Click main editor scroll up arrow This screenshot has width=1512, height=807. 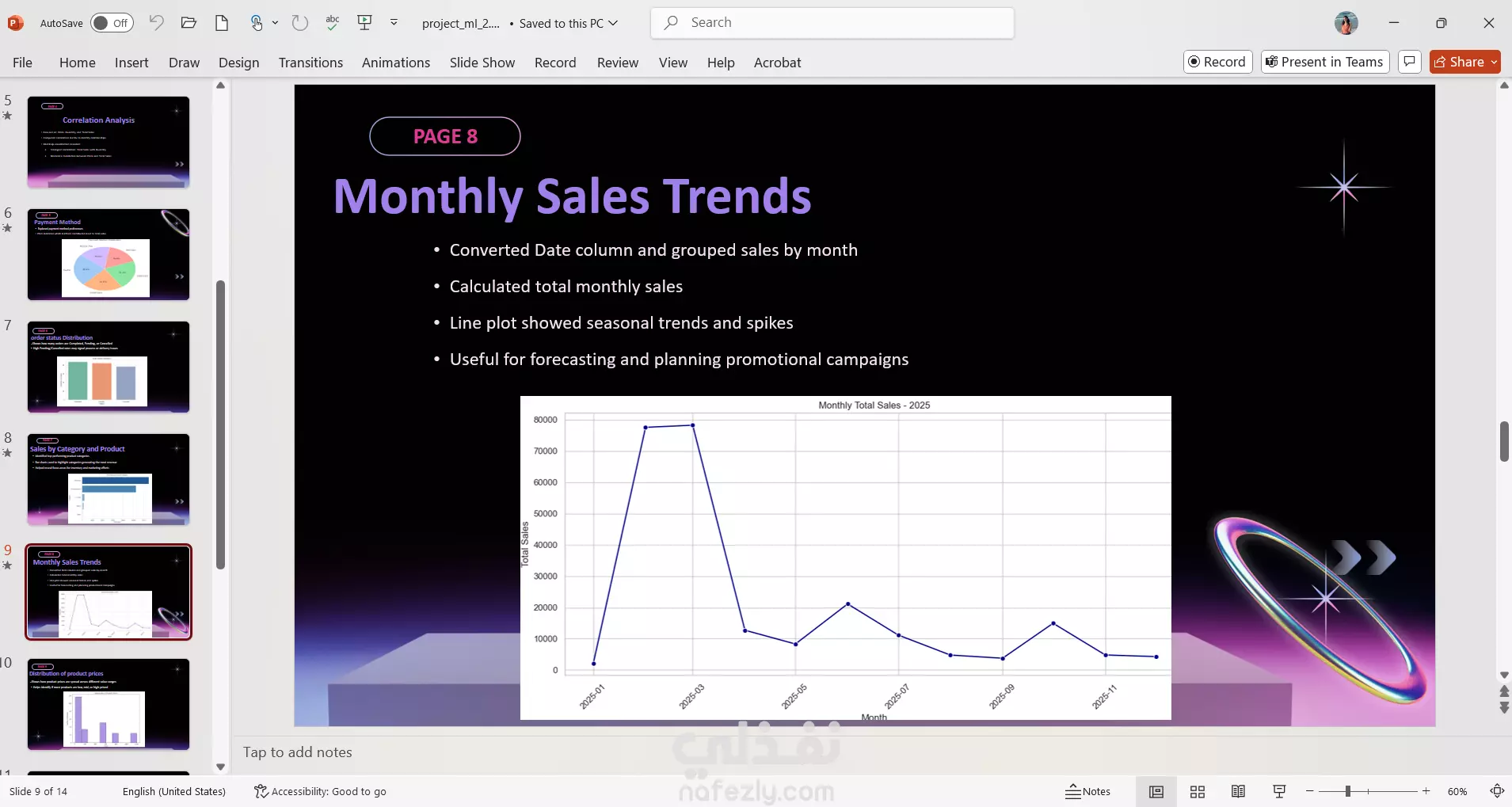coord(1504,86)
